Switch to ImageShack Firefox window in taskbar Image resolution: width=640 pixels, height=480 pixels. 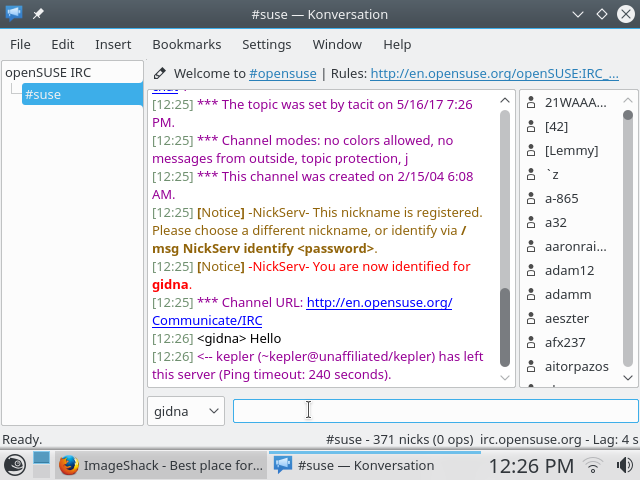pyautogui.click(x=161, y=465)
